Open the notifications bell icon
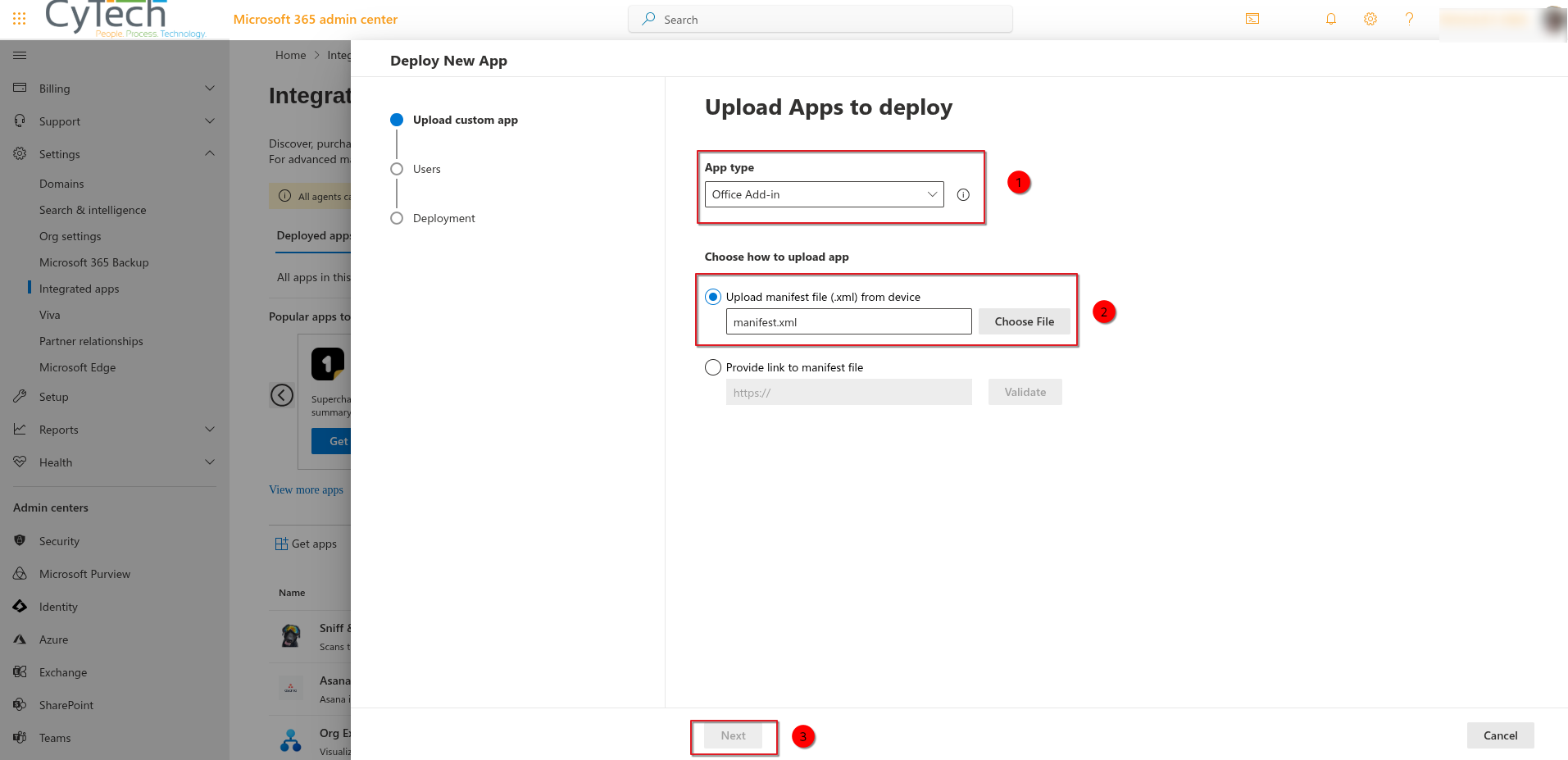The height and width of the screenshot is (760, 1568). tap(1331, 19)
